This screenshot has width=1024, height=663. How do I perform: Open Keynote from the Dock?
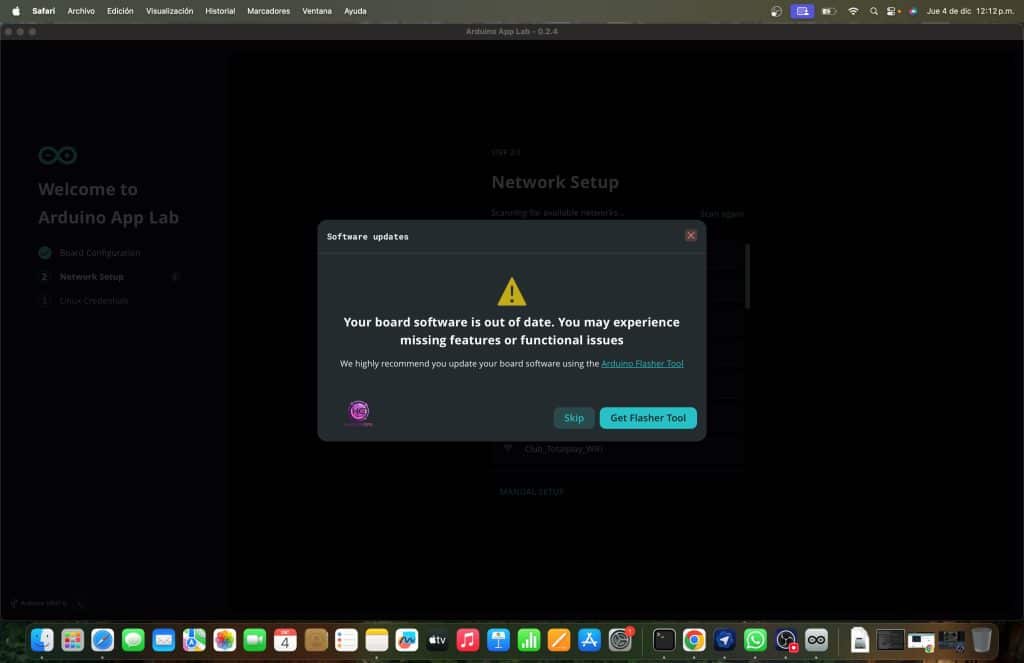point(498,640)
